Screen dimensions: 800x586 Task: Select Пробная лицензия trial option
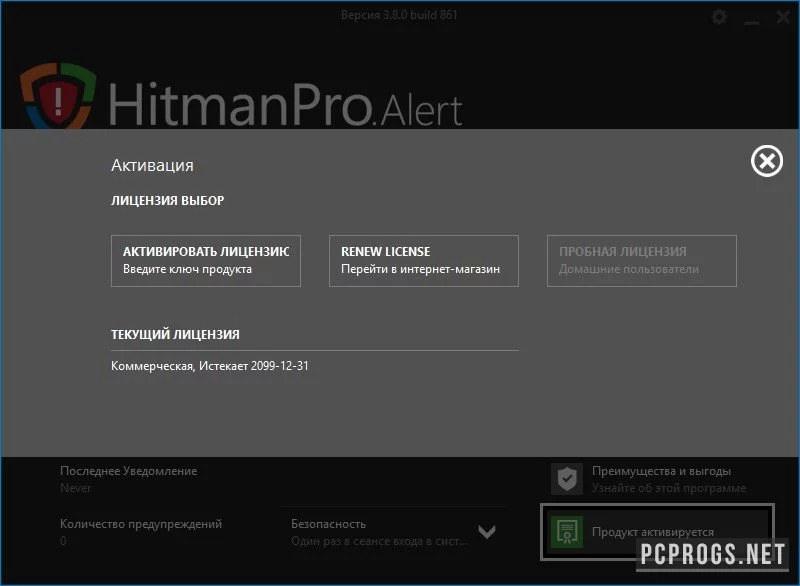coord(641,261)
